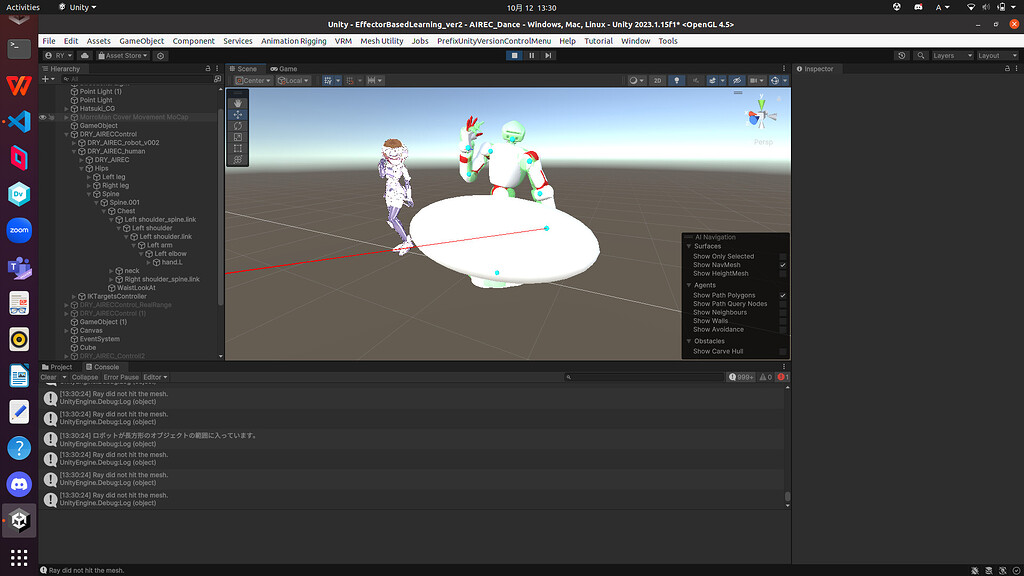Click the error count badge in the Console toolbar
The height and width of the screenshot is (576, 1024).
[781, 377]
